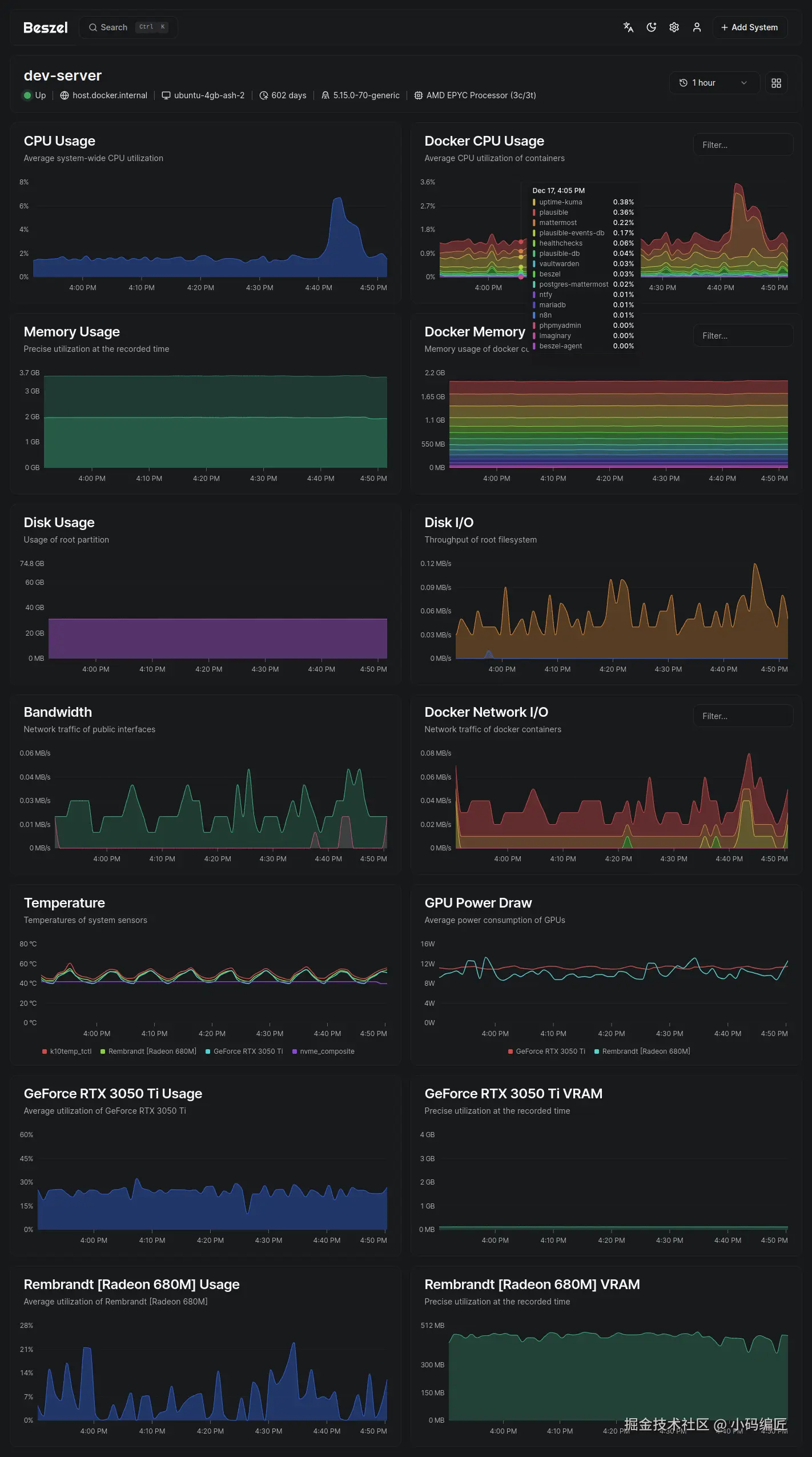Open the user account icon
The image size is (812, 1457).
[x=697, y=27]
